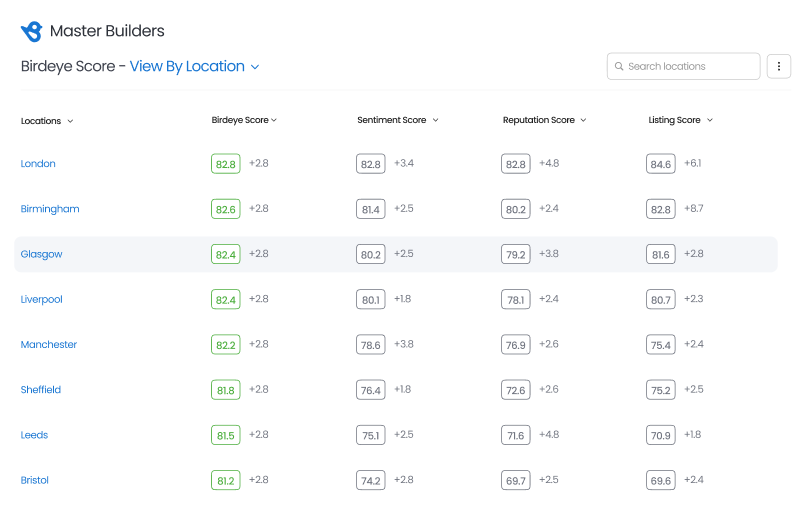Click London's Sentiment Score change +3.4

coord(404,163)
